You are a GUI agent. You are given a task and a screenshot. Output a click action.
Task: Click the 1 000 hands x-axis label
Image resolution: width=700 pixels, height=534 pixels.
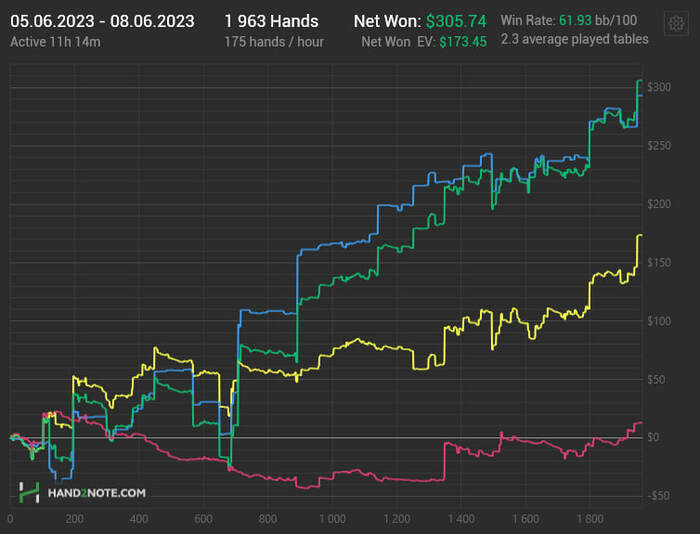[333, 519]
